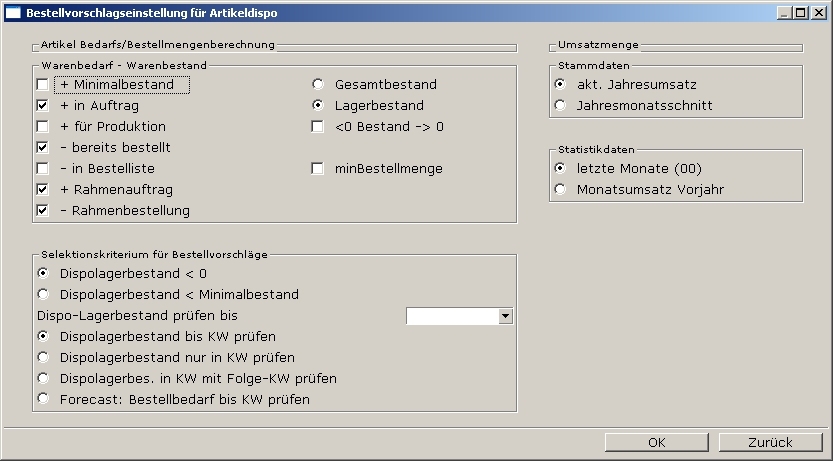The height and width of the screenshot is (461, 833).
Task: Select the Gesamtbestand radio button
Action: coord(318,85)
